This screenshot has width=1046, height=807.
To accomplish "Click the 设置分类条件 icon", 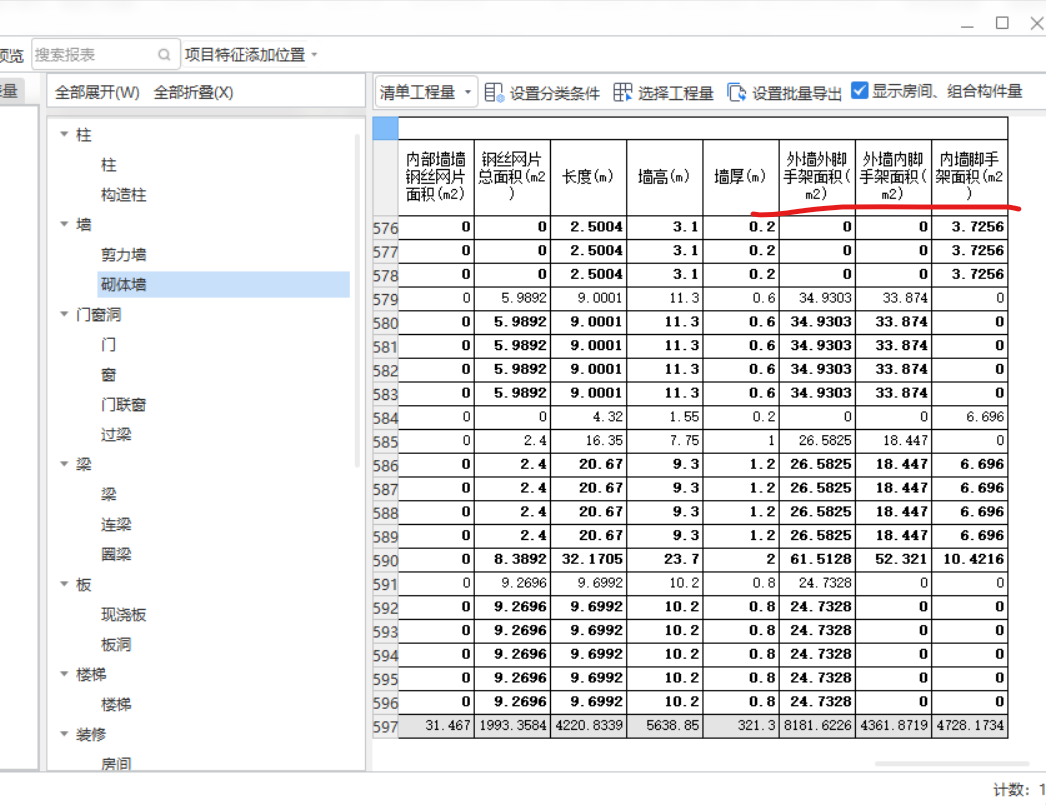I will [x=494, y=93].
